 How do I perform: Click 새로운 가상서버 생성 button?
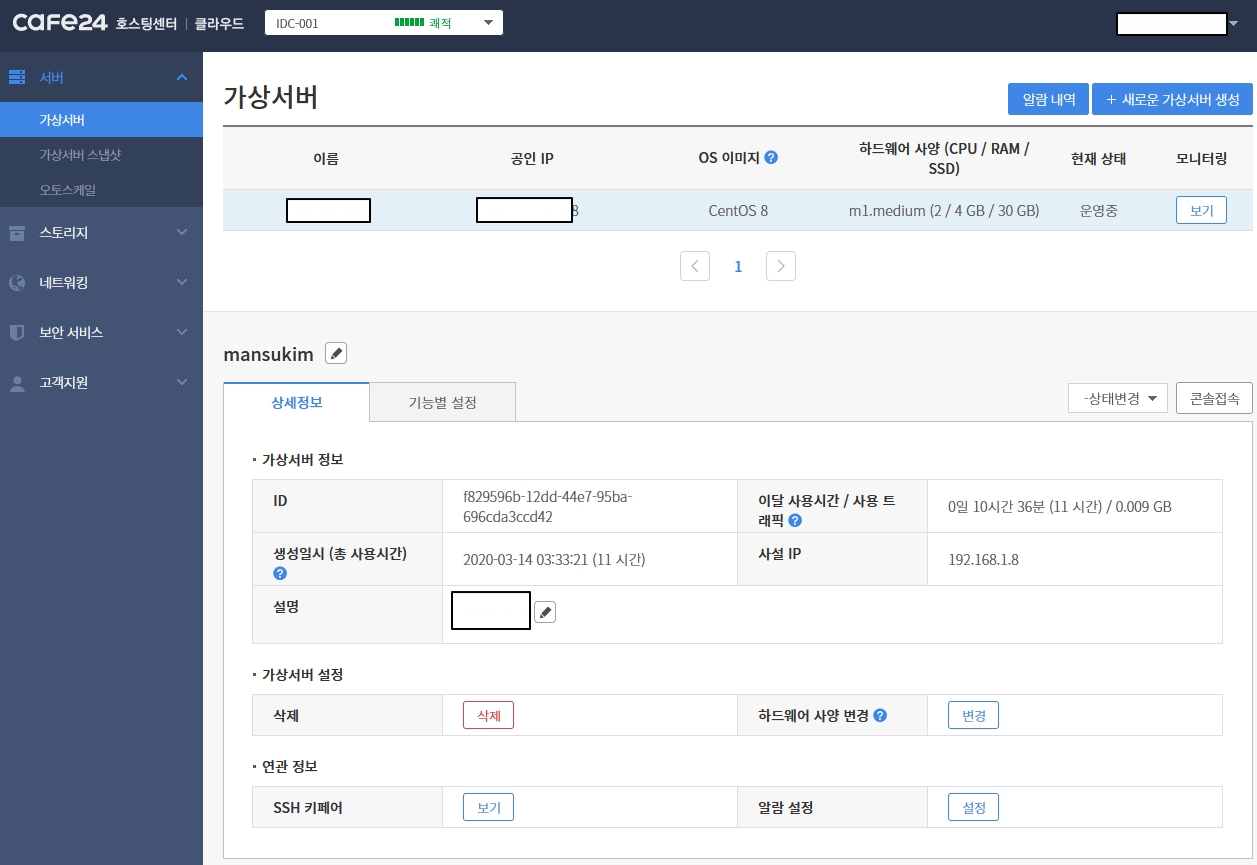pos(1172,99)
